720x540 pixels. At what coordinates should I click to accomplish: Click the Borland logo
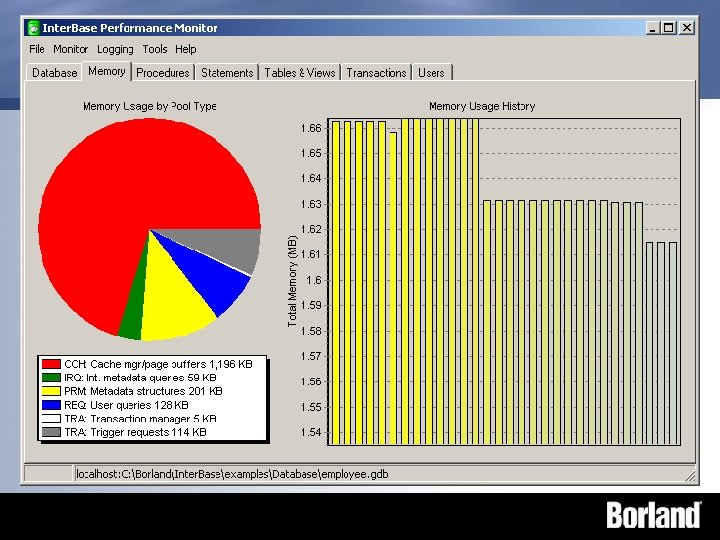point(654,515)
